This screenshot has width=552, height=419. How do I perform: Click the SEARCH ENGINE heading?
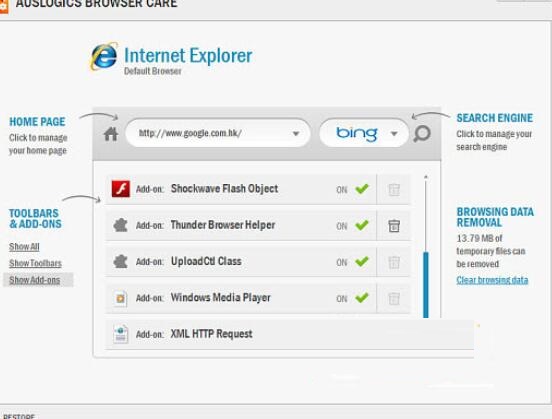point(495,118)
